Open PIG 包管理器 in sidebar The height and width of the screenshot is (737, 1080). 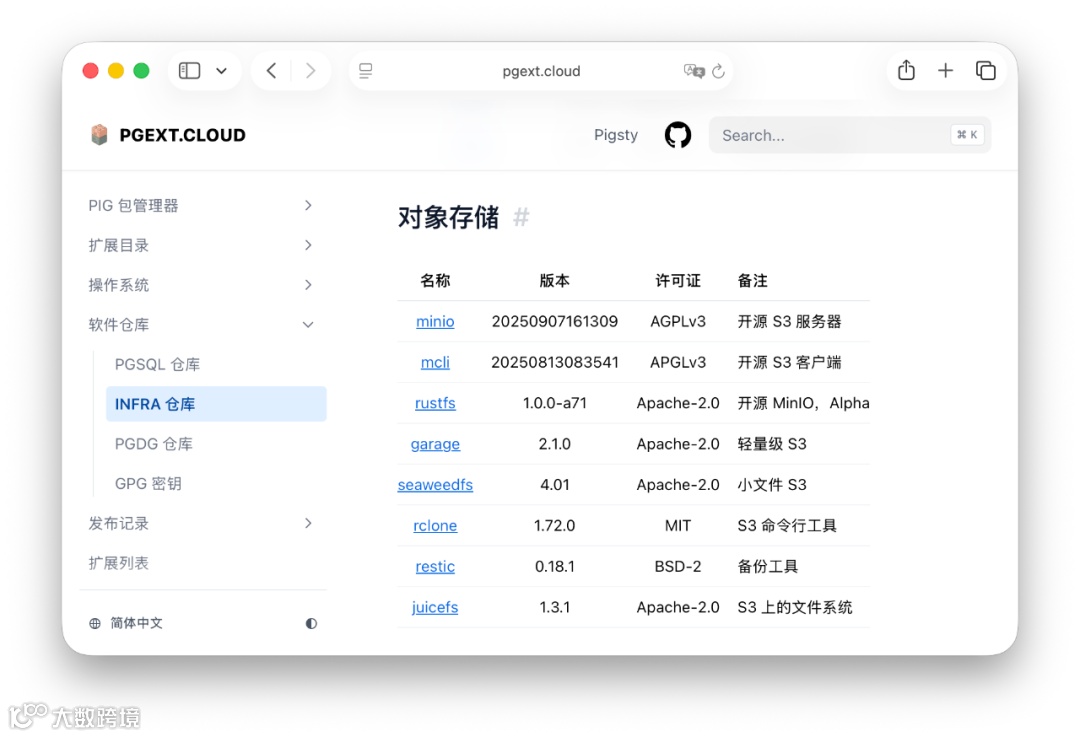coord(133,205)
